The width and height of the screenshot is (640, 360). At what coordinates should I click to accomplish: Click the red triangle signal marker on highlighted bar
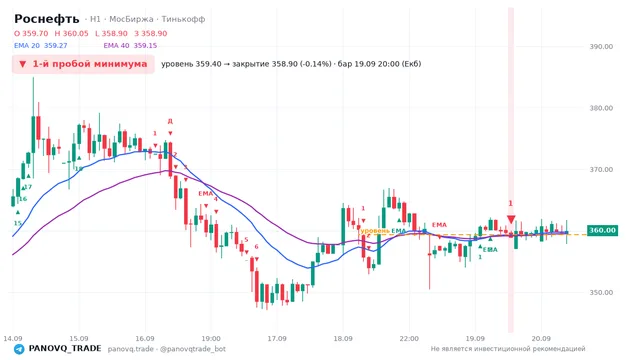pos(511,220)
